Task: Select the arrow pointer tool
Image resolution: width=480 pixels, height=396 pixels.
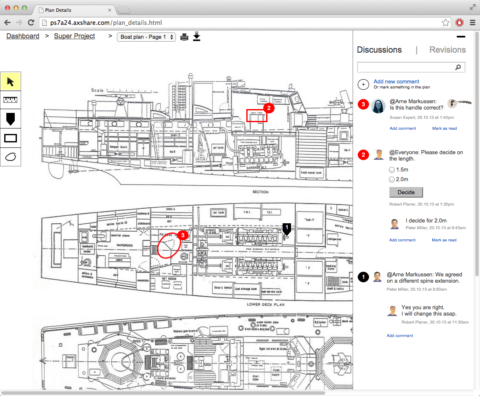Action: (x=10, y=81)
